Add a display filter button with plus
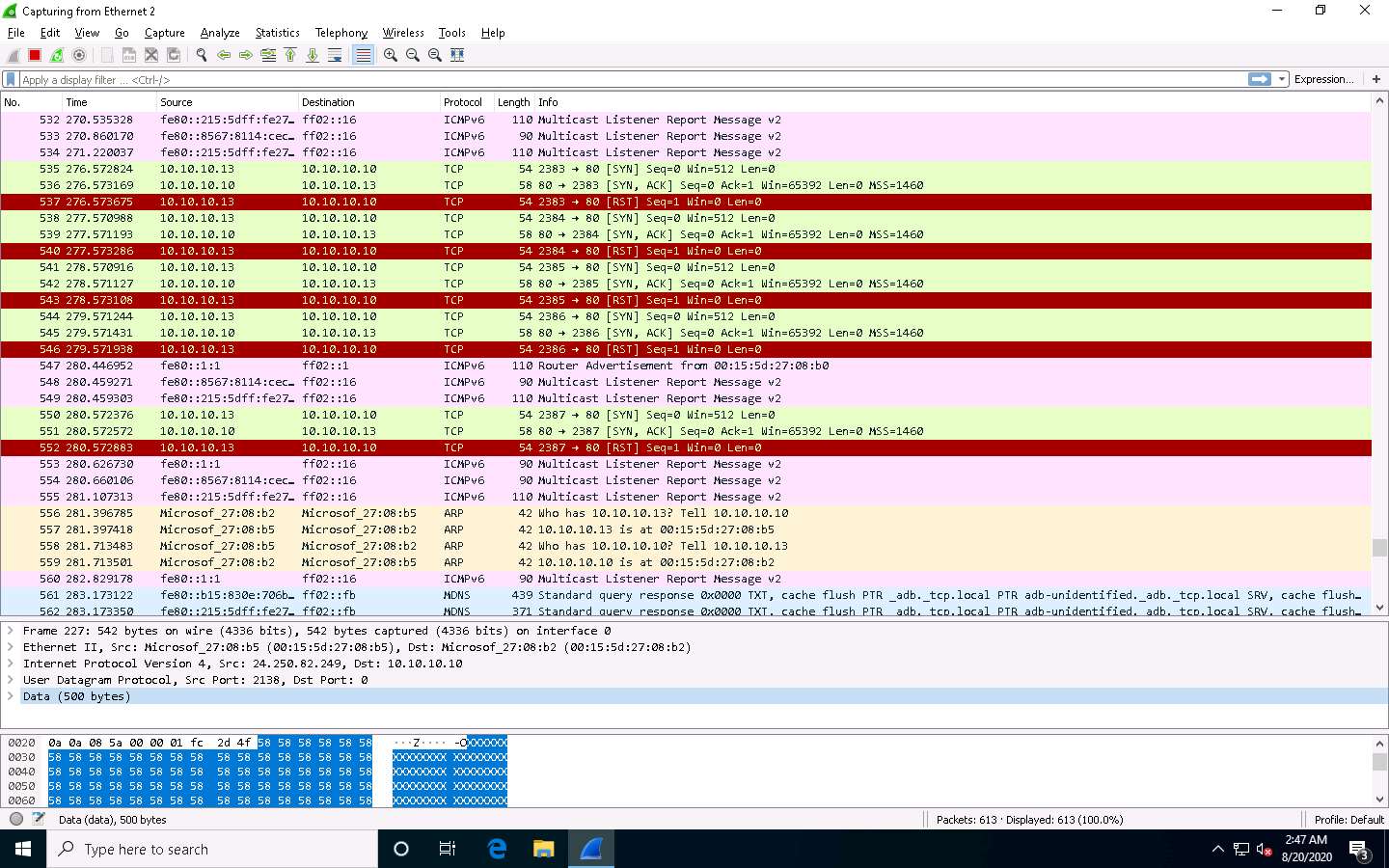 (x=1376, y=79)
